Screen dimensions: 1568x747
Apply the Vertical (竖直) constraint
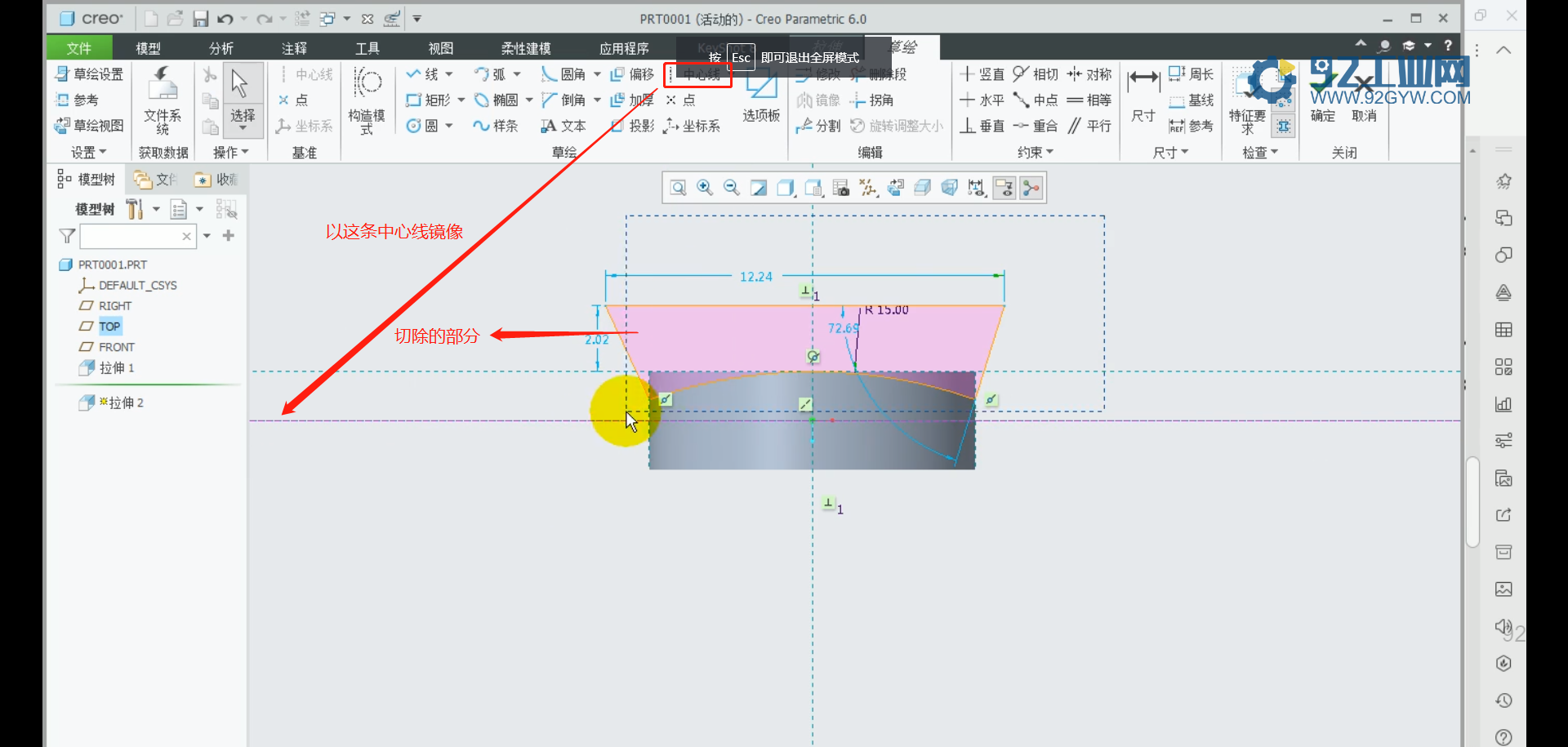point(982,74)
